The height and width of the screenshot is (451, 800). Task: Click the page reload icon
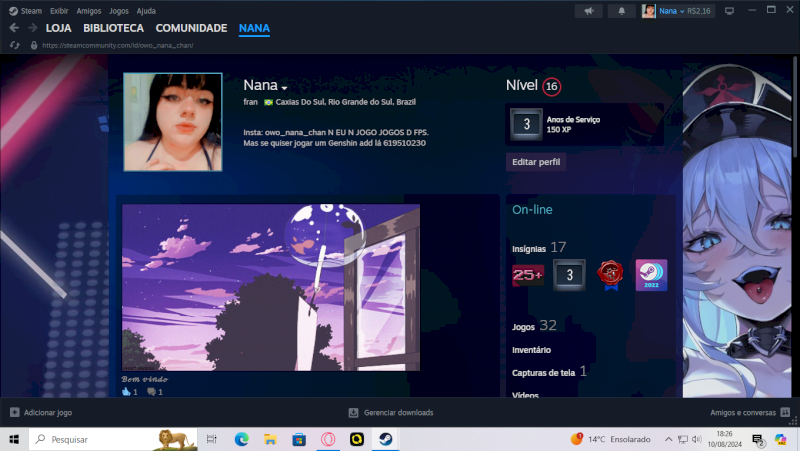tap(14, 45)
